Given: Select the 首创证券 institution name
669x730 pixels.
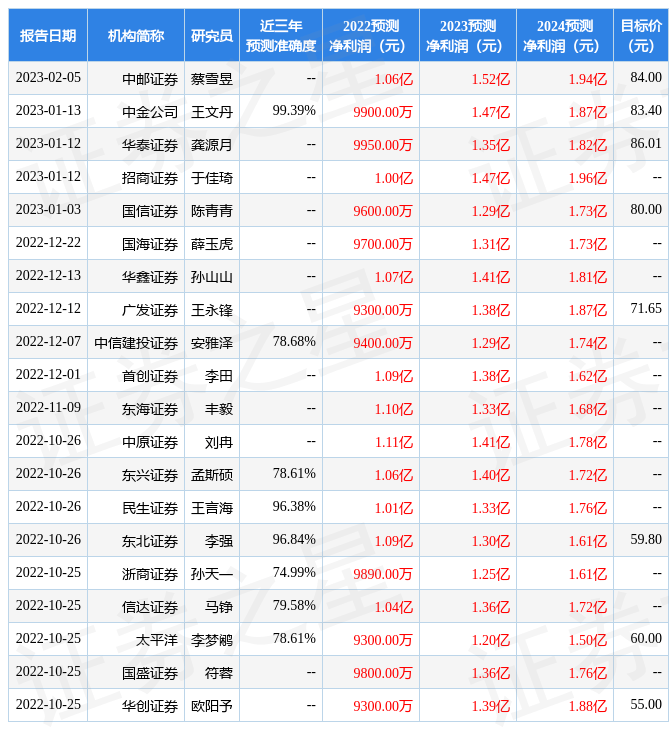Looking at the screenshot, I should [150, 376].
